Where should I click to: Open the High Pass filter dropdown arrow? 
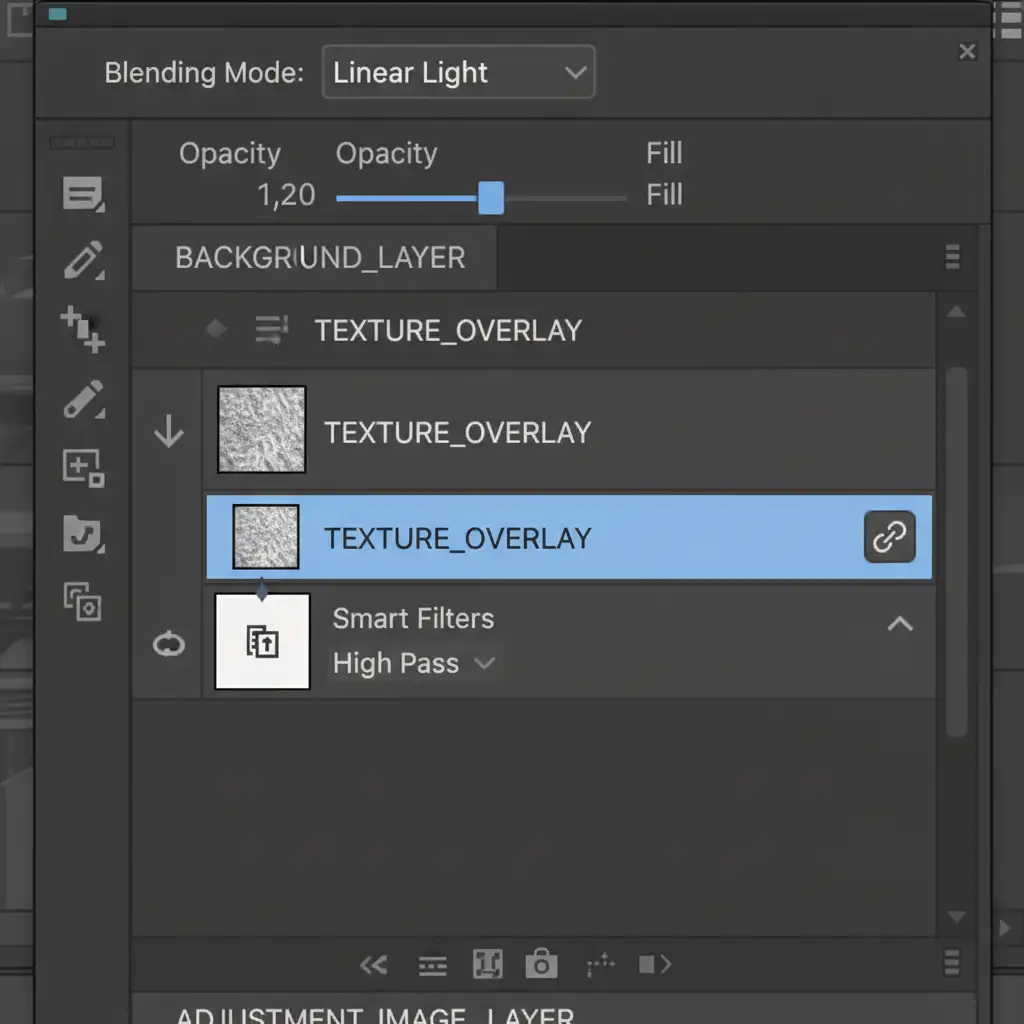pyautogui.click(x=485, y=663)
